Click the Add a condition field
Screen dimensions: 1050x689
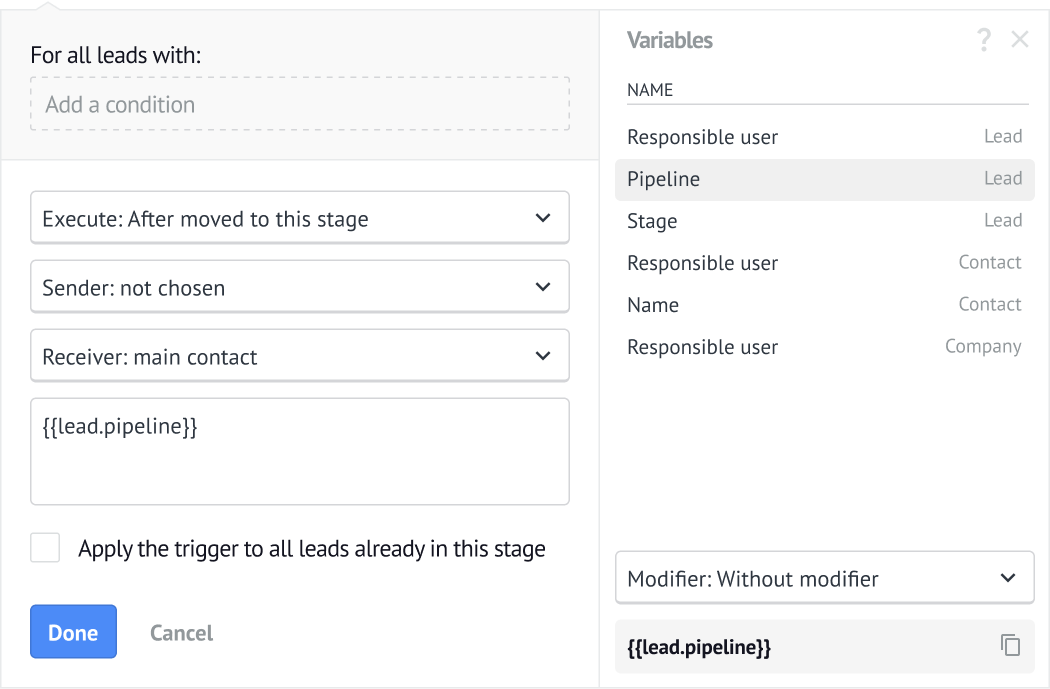pos(300,104)
